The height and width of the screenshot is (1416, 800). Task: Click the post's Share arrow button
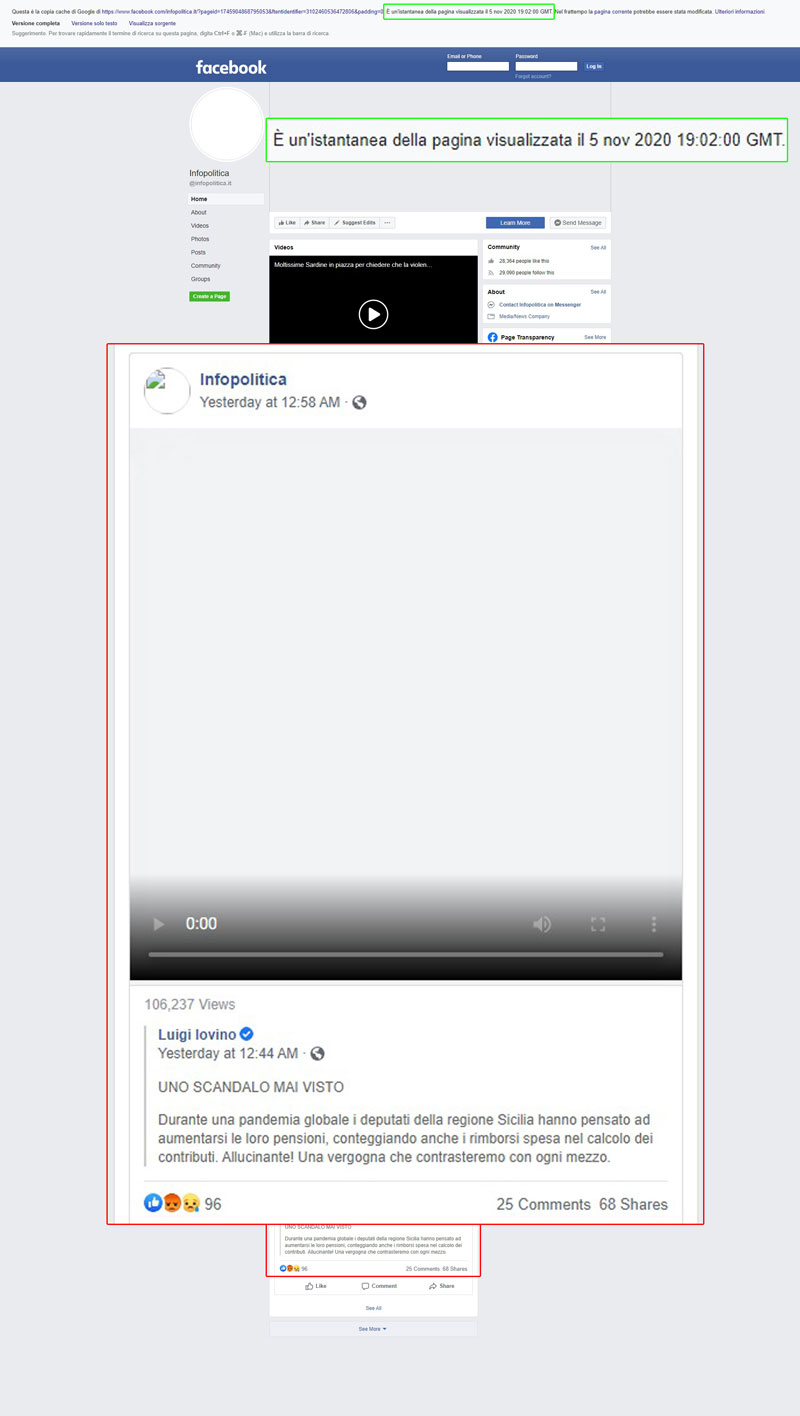click(x=441, y=1286)
